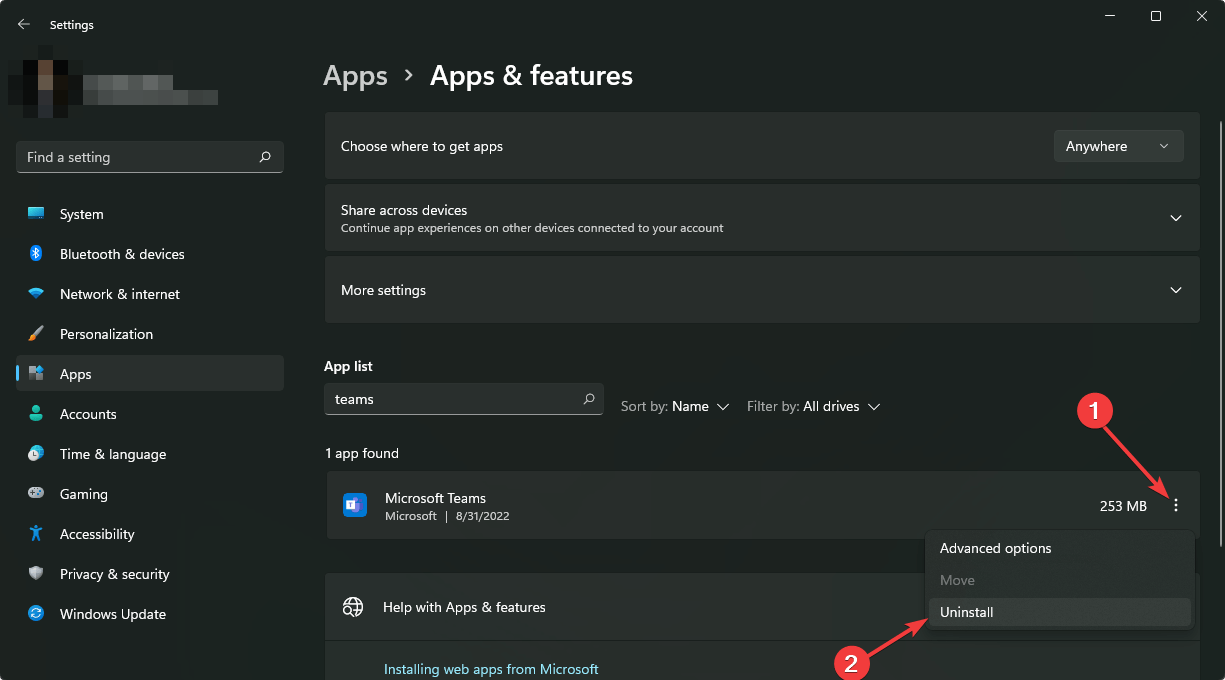This screenshot has height=680, width=1225.
Task: Open Bluetooth & devices settings
Action: coord(120,254)
